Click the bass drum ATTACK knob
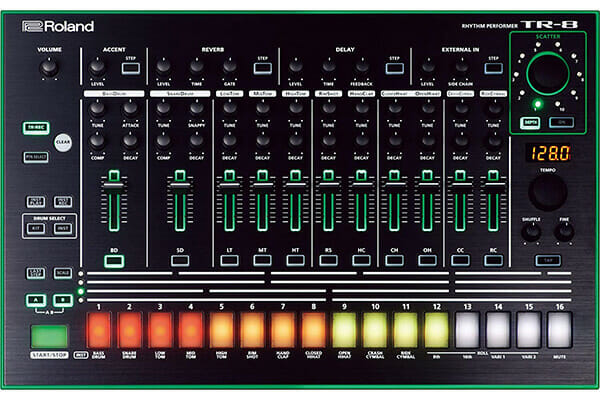The image size is (600, 400). 130,109
